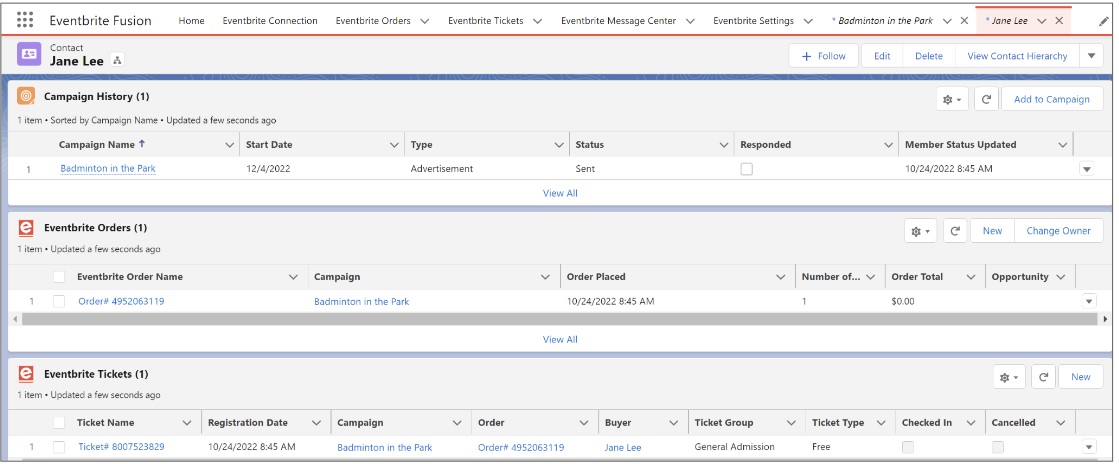Image resolution: width=1119 pixels, height=464 pixels.
Task: Open more actions dropdown next to View Contact Hierarchy
Action: 1091,56
